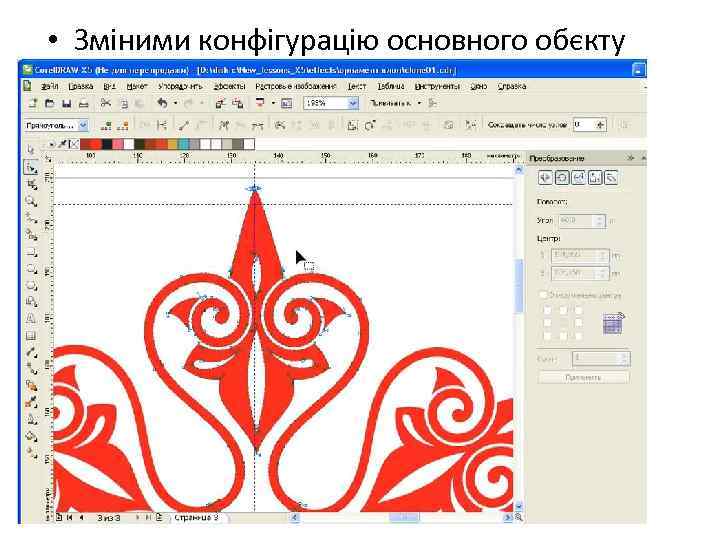The width and height of the screenshot is (720, 540).
Task: Check the middle-right anchor point box
Action: coord(578,323)
